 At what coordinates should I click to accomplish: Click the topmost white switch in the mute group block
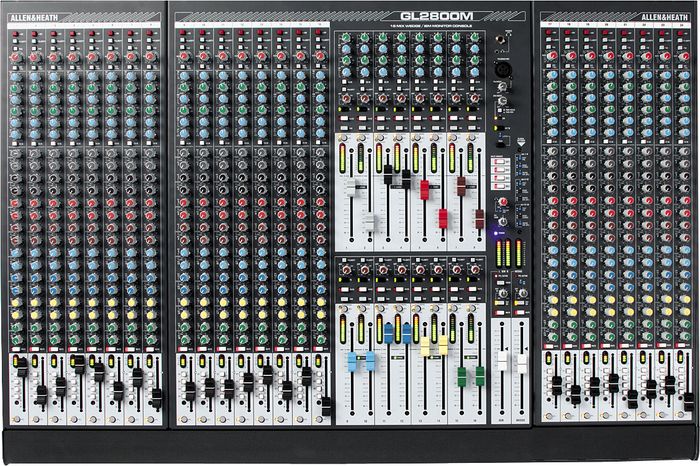coord(500,161)
